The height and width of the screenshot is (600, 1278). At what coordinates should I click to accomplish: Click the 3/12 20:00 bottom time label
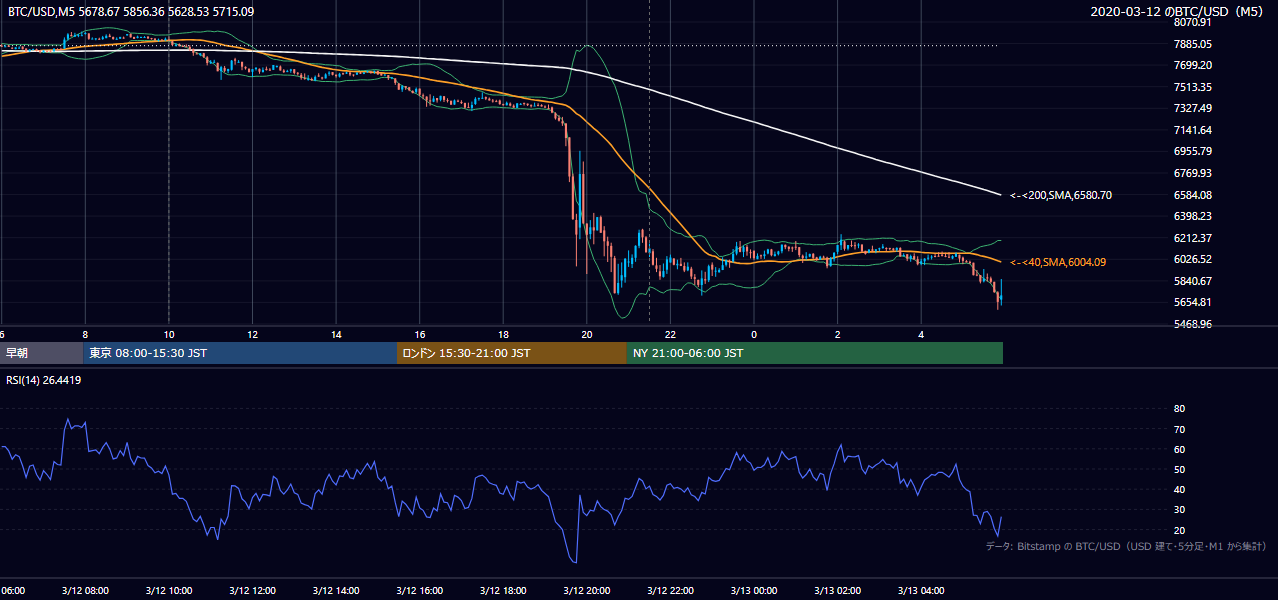586,590
